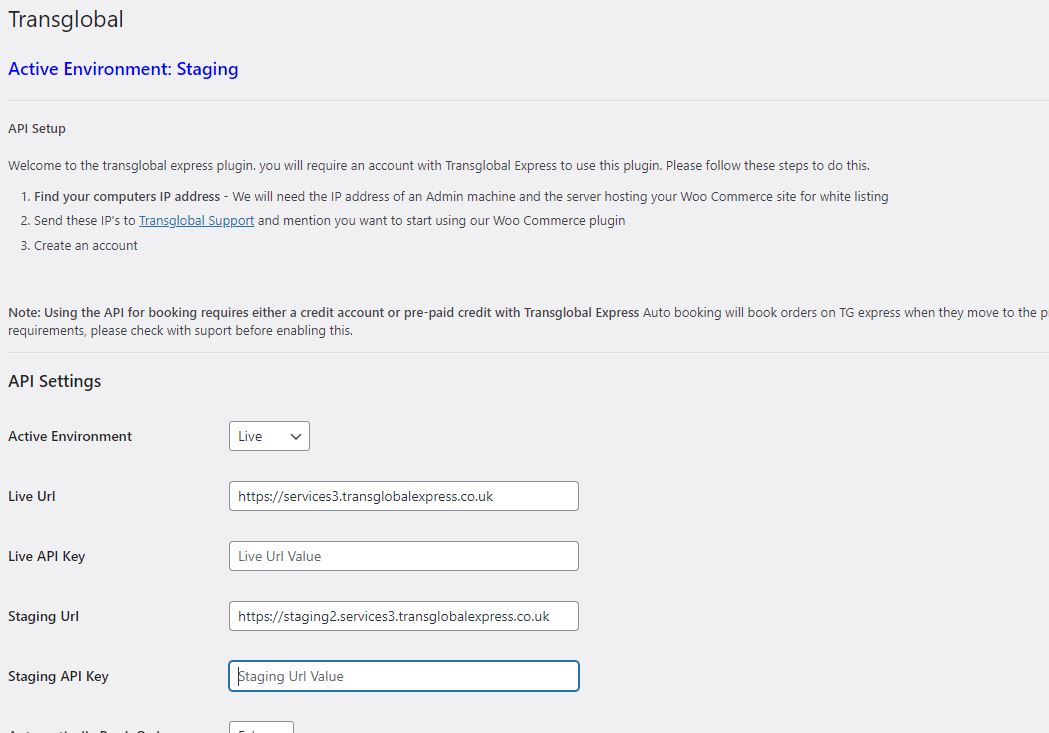Click the Live Url label

tap(31, 496)
